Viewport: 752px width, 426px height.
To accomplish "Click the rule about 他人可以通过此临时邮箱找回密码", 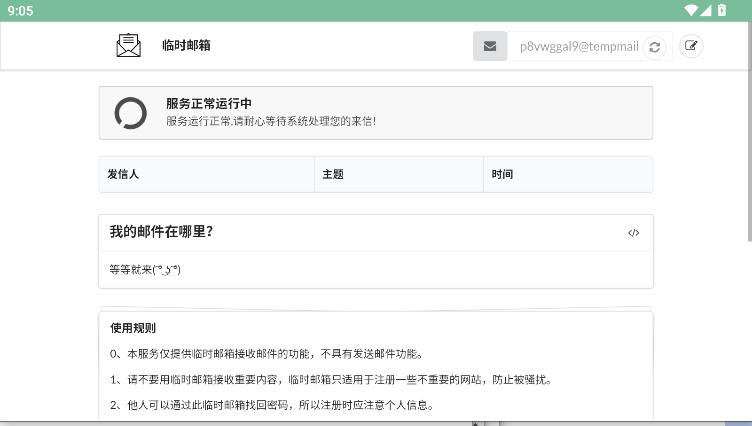I will click(x=271, y=405).
